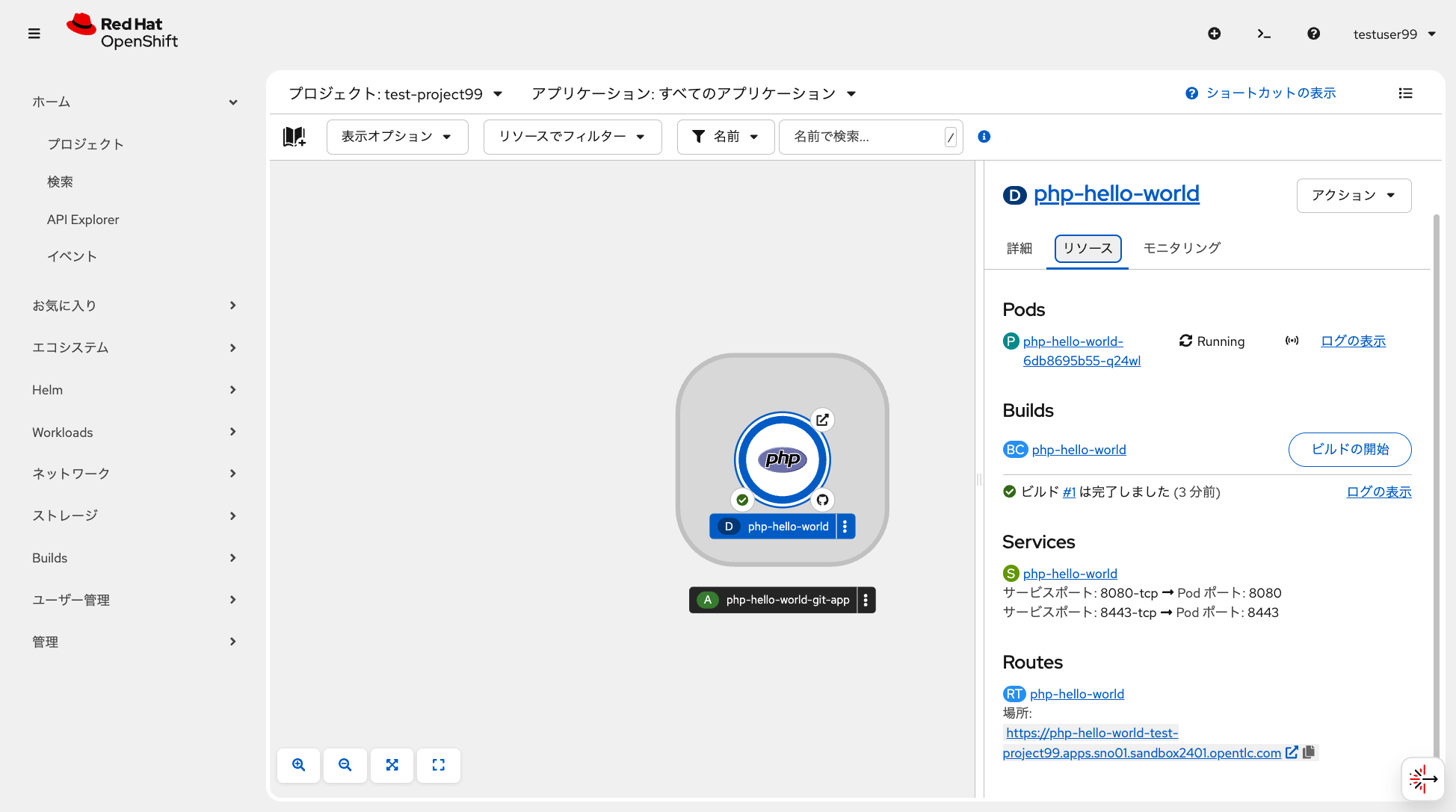Click the zoom in button
This screenshot has width=1456, height=812.
click(x=298, y=765)
